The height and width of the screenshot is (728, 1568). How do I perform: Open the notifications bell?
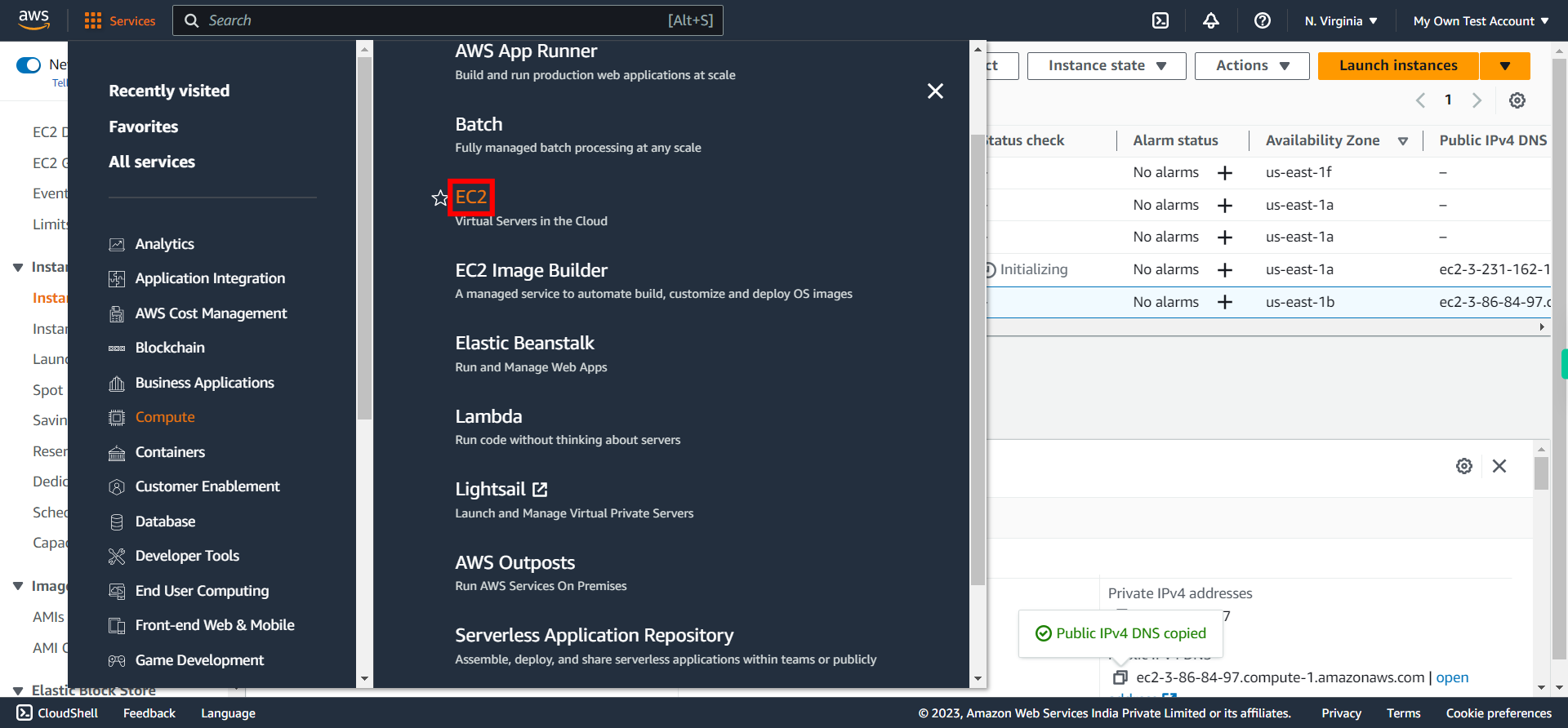1211,20
